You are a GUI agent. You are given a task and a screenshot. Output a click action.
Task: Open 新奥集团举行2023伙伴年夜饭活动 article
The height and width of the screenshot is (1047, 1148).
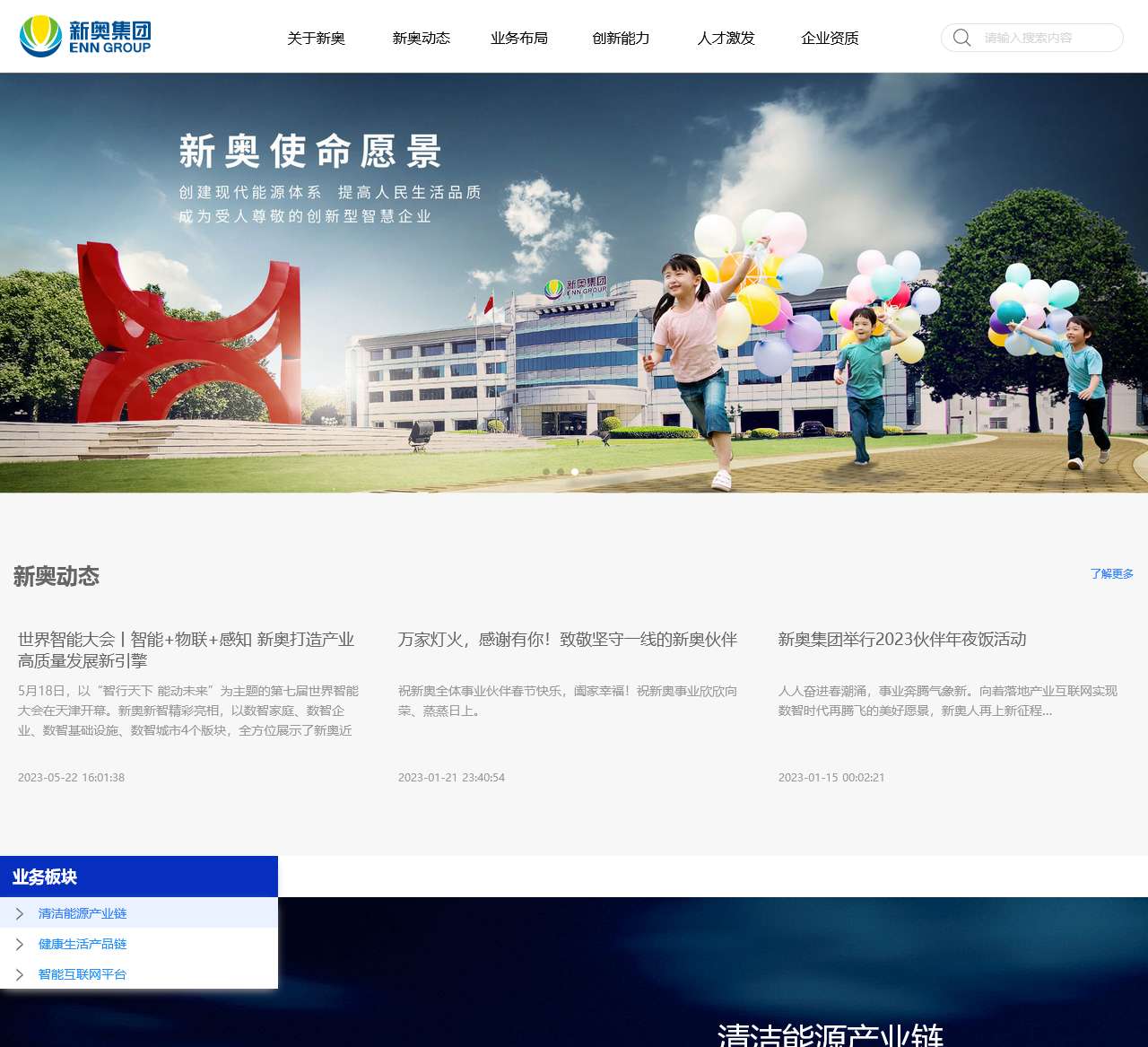click(902, 639)
